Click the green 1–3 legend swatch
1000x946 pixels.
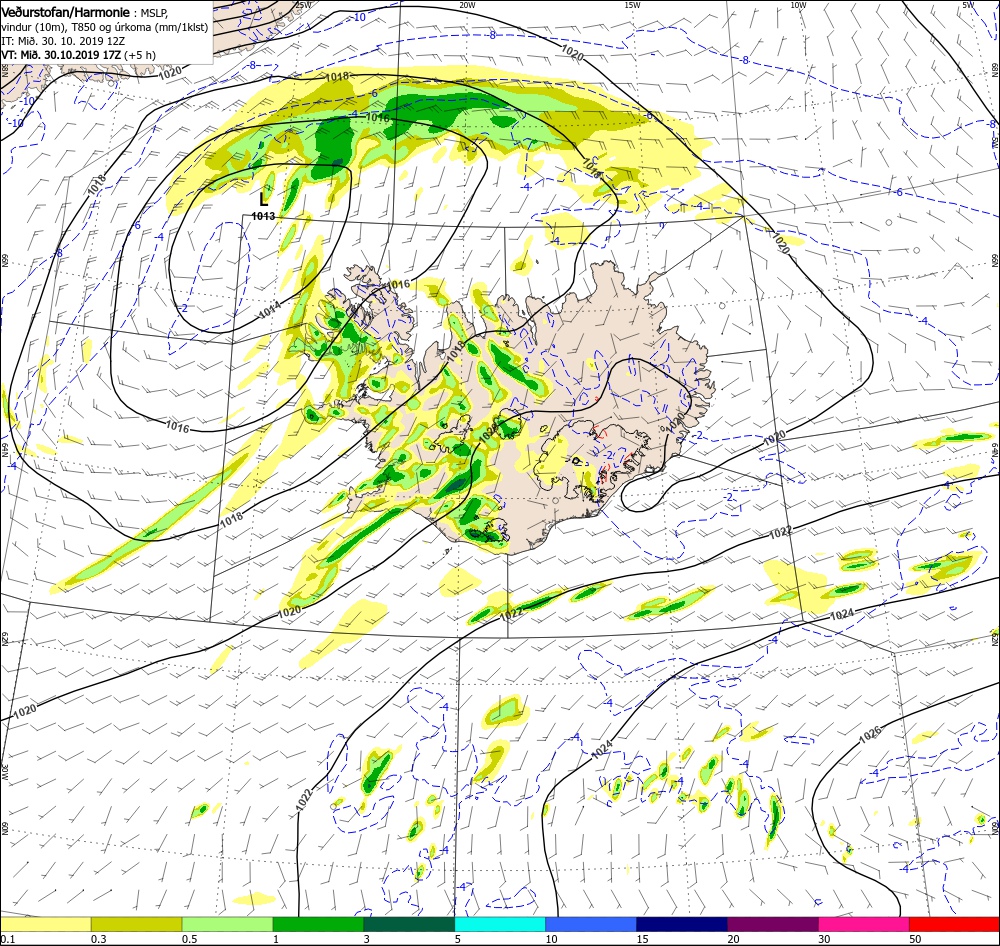318,924
